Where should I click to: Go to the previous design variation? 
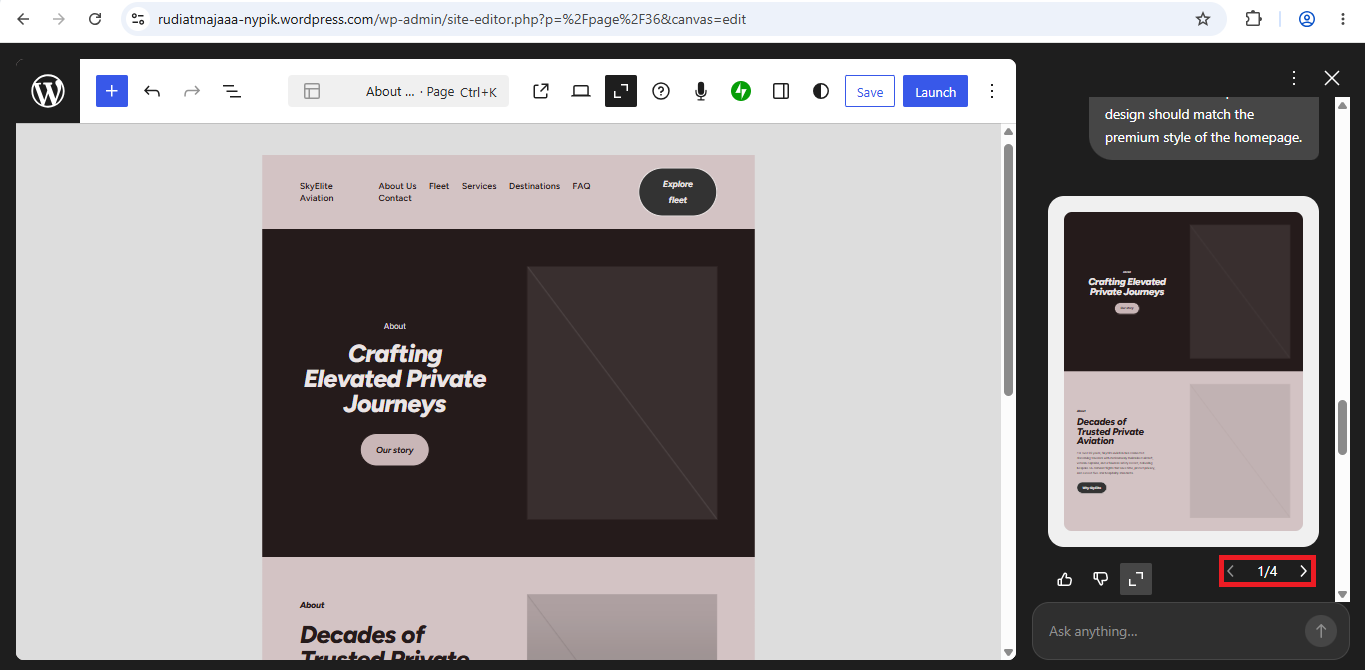pyautogui.click(x=1231, y=571)
